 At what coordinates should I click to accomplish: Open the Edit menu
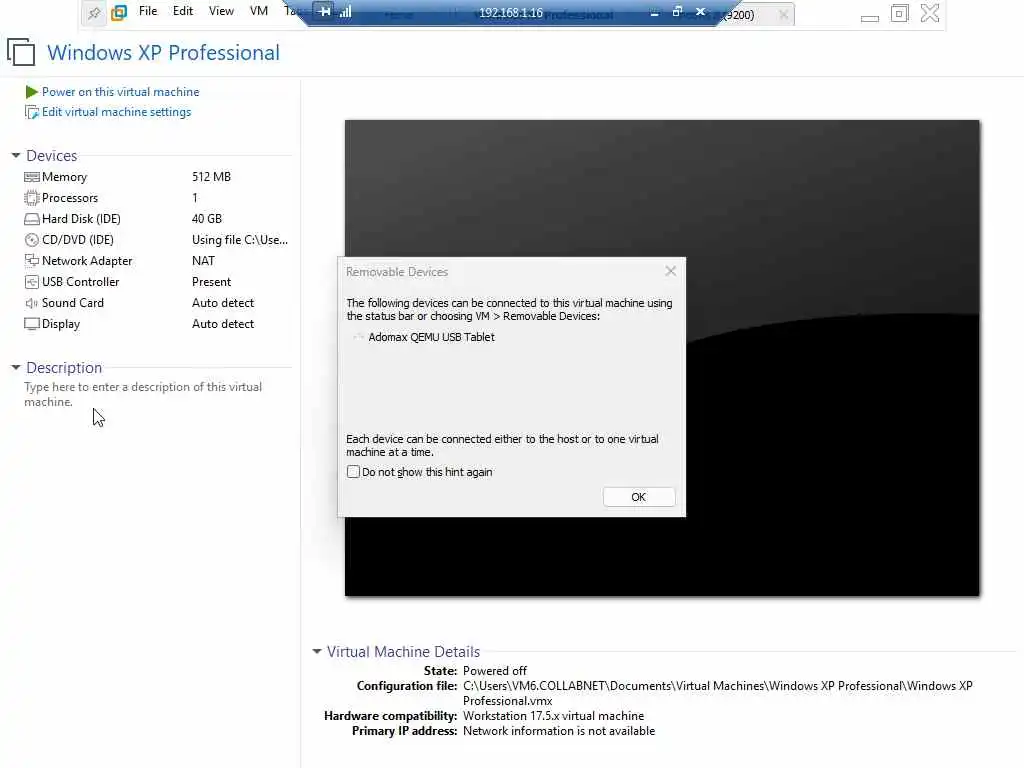pyautogui.click(x=183, y=11)
